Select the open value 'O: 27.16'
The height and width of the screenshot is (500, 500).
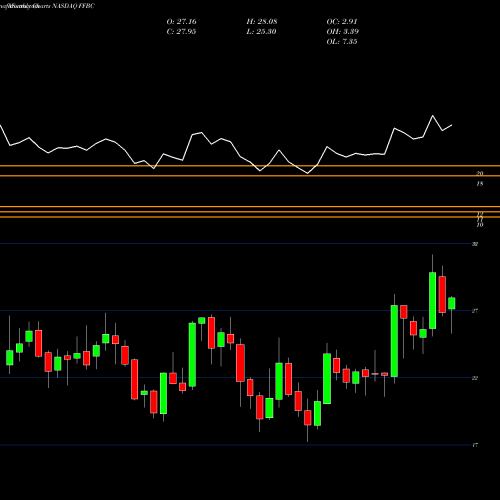[181, 22]
